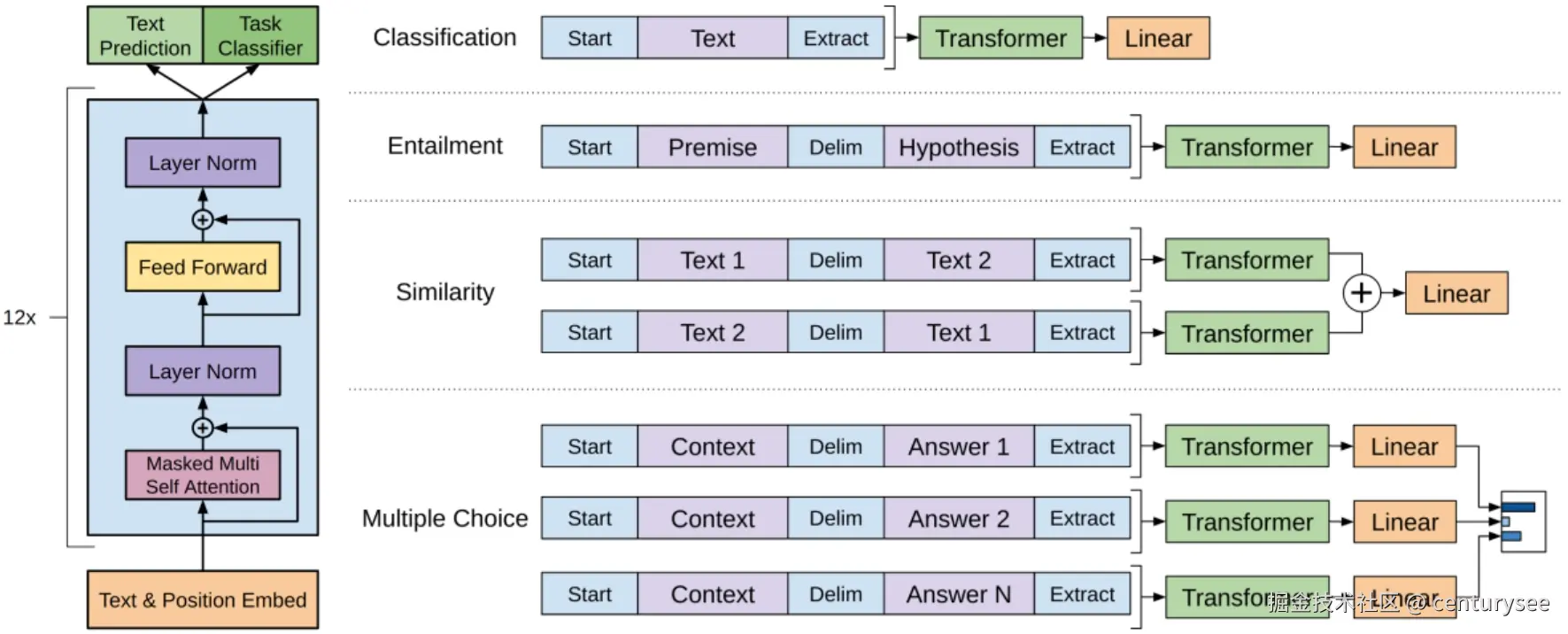Click the Transformer box in the Entailment row
Screen dimensions: 1568x634
[1247, 147]
